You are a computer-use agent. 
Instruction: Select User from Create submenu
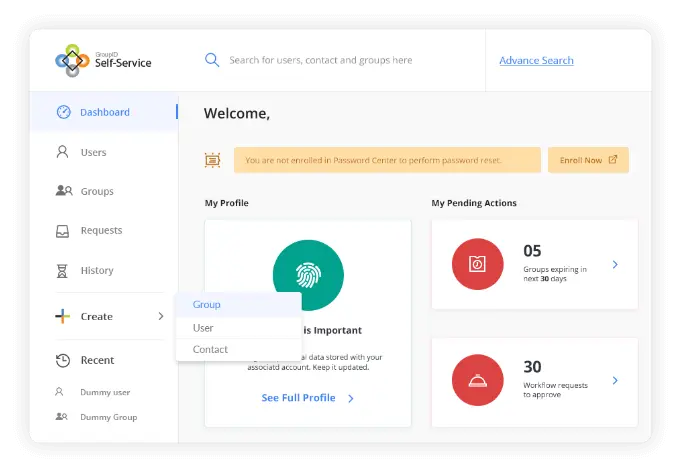tap(203, 328)
